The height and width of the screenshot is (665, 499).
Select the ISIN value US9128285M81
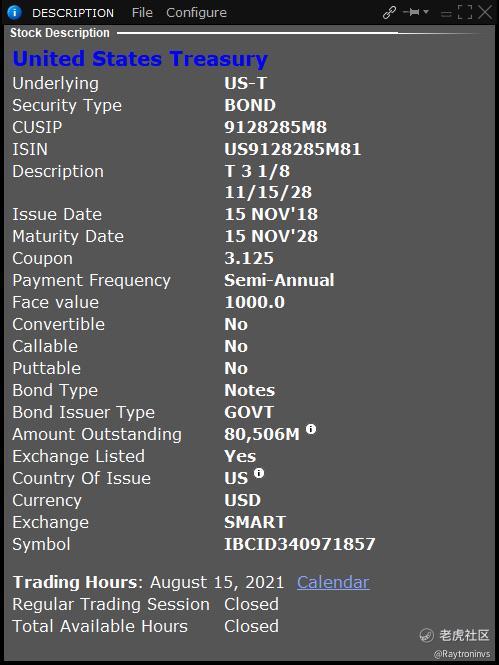(x=293, y=149)
